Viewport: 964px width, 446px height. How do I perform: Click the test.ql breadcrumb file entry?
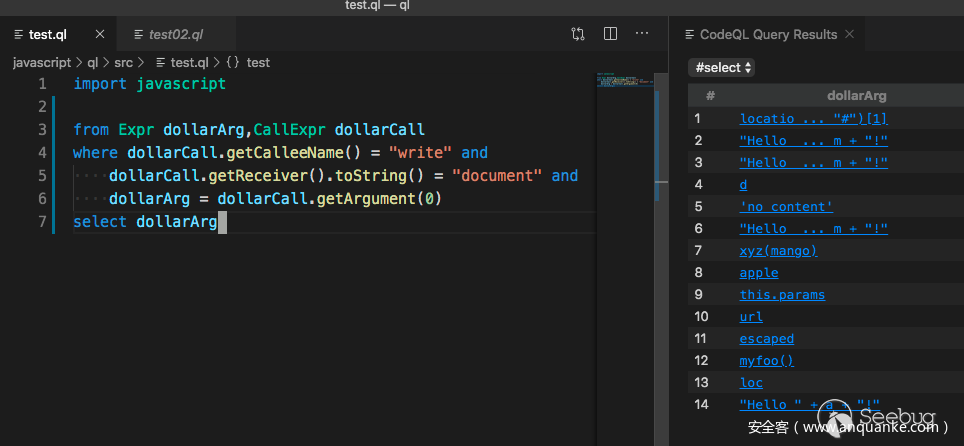[183, 62]
